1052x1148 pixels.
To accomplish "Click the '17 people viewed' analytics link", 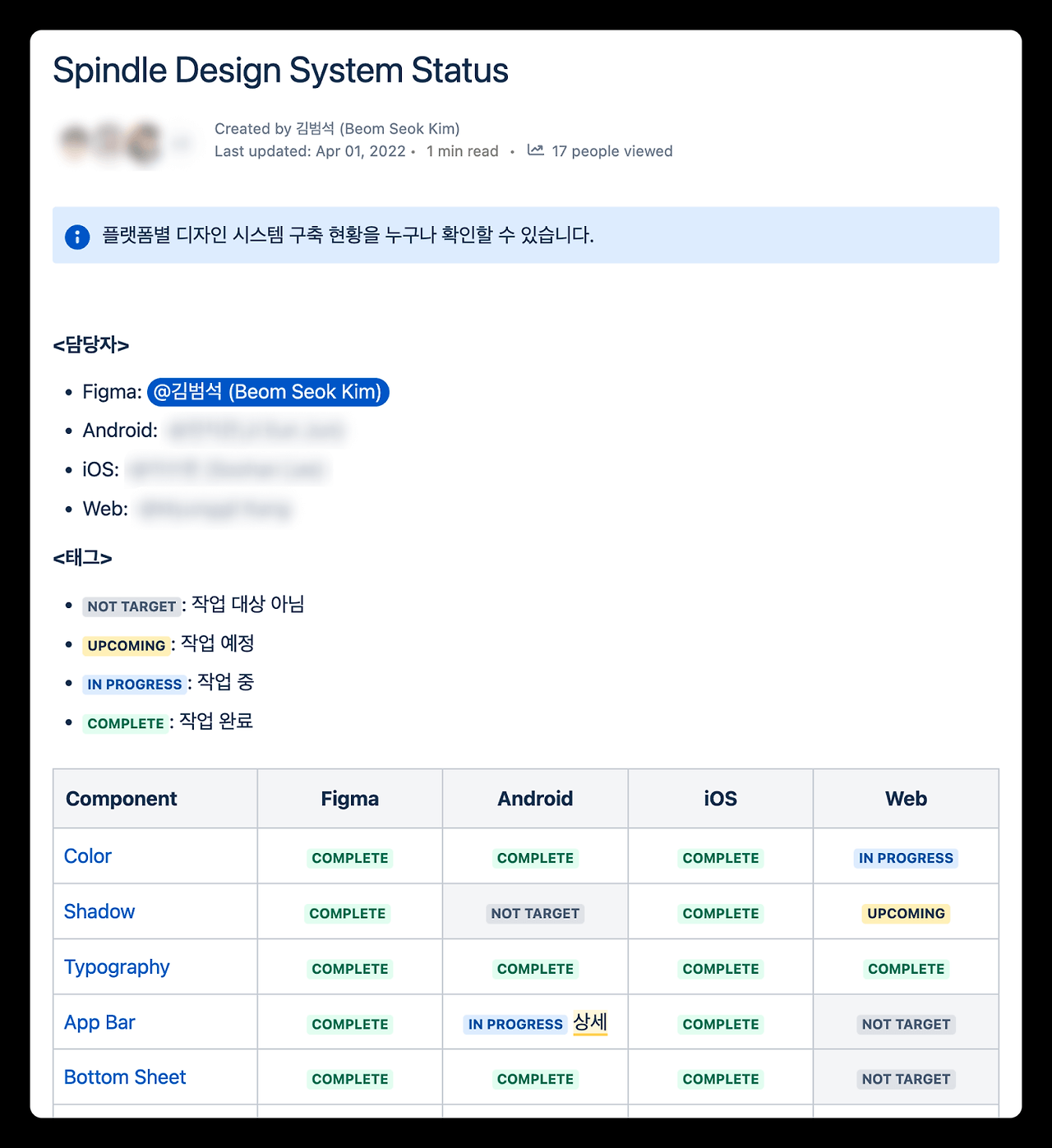I will point(611,150).
